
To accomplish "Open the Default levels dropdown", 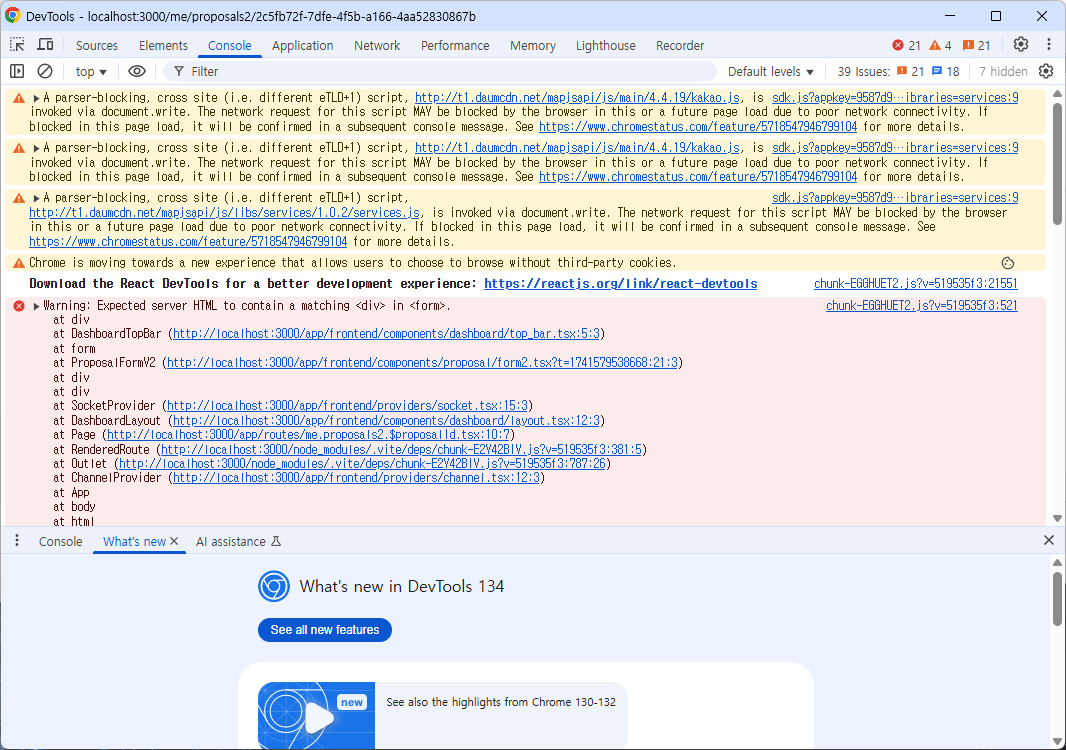I will [770, 71].
